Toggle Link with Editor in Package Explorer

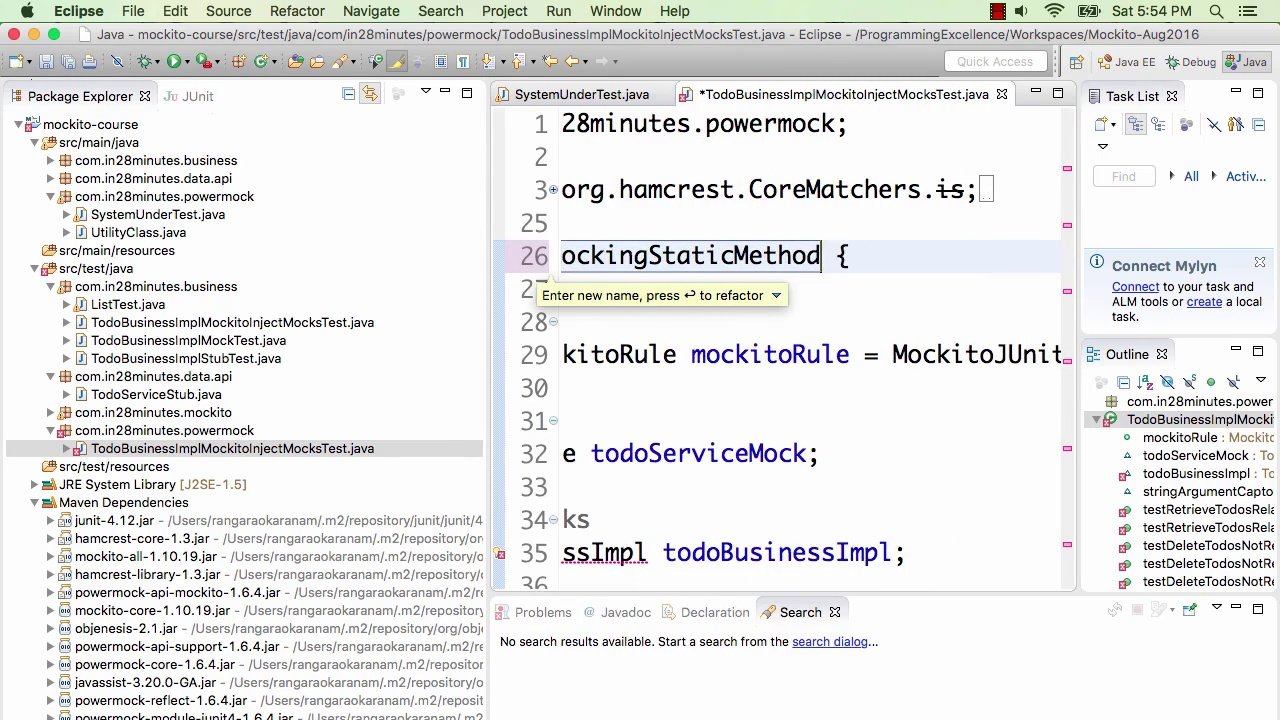[370, 94]
